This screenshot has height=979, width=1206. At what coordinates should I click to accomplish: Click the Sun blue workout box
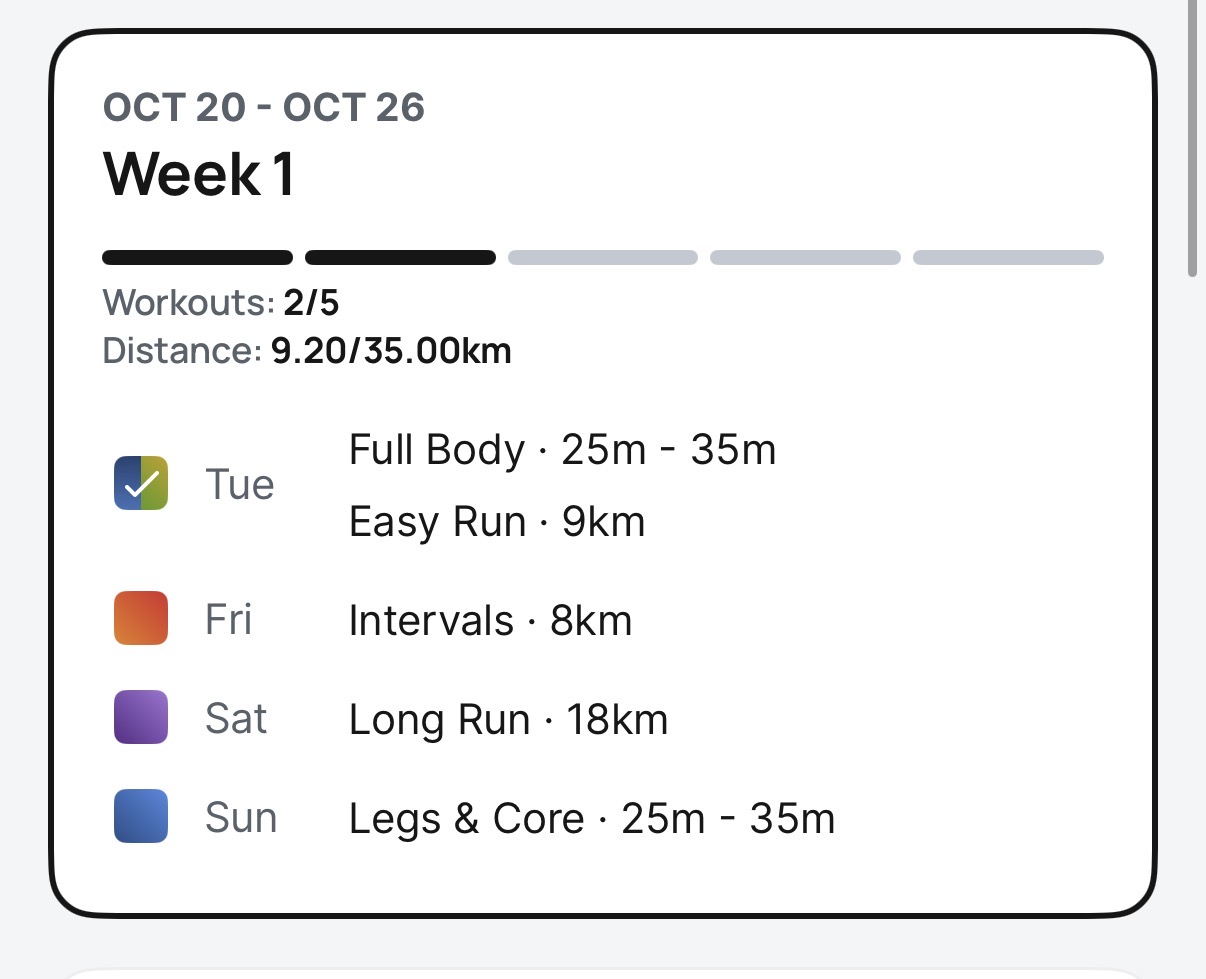tap(141, 816)
